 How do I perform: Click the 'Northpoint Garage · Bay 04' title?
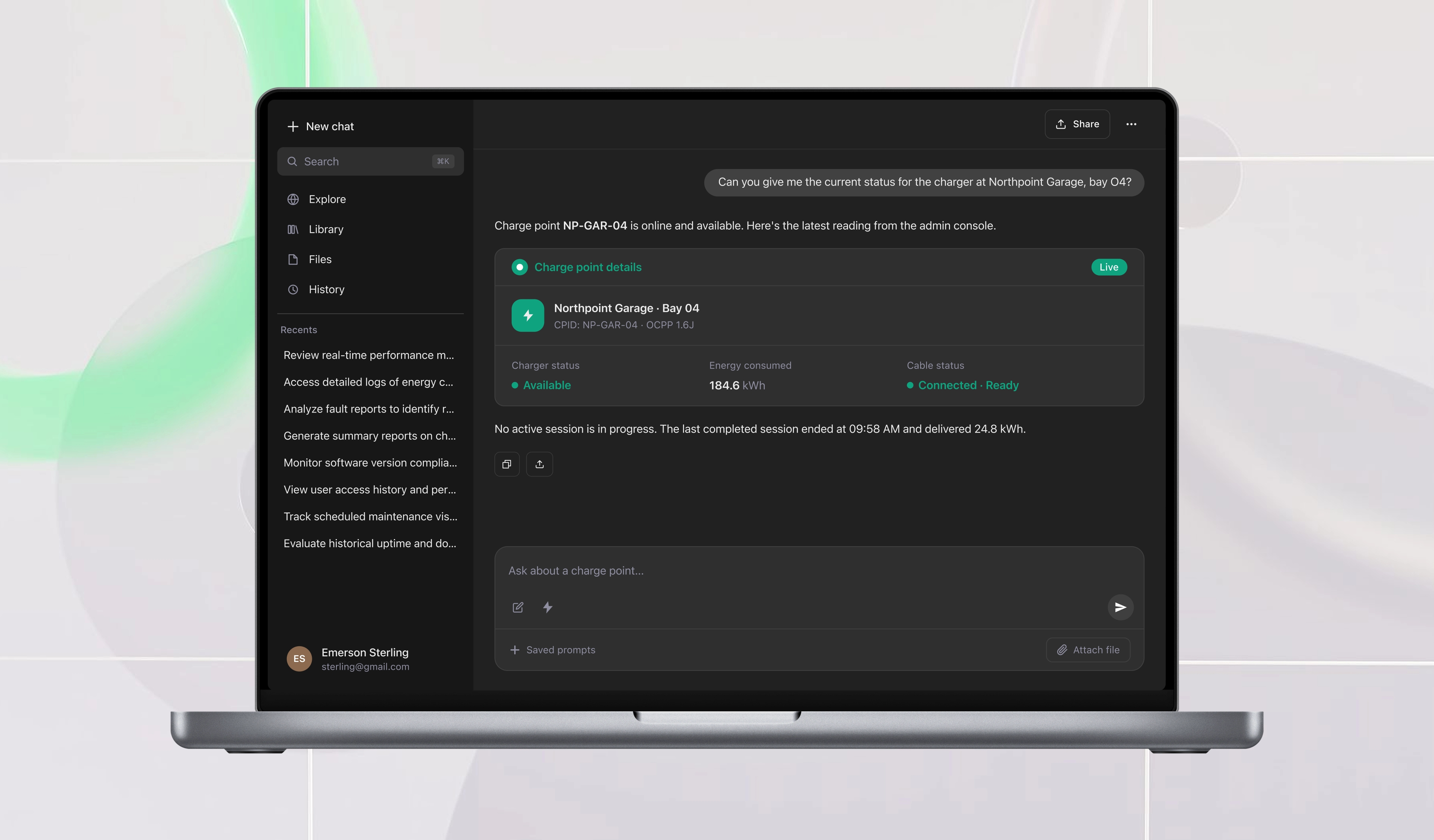(x=627, y=308)
